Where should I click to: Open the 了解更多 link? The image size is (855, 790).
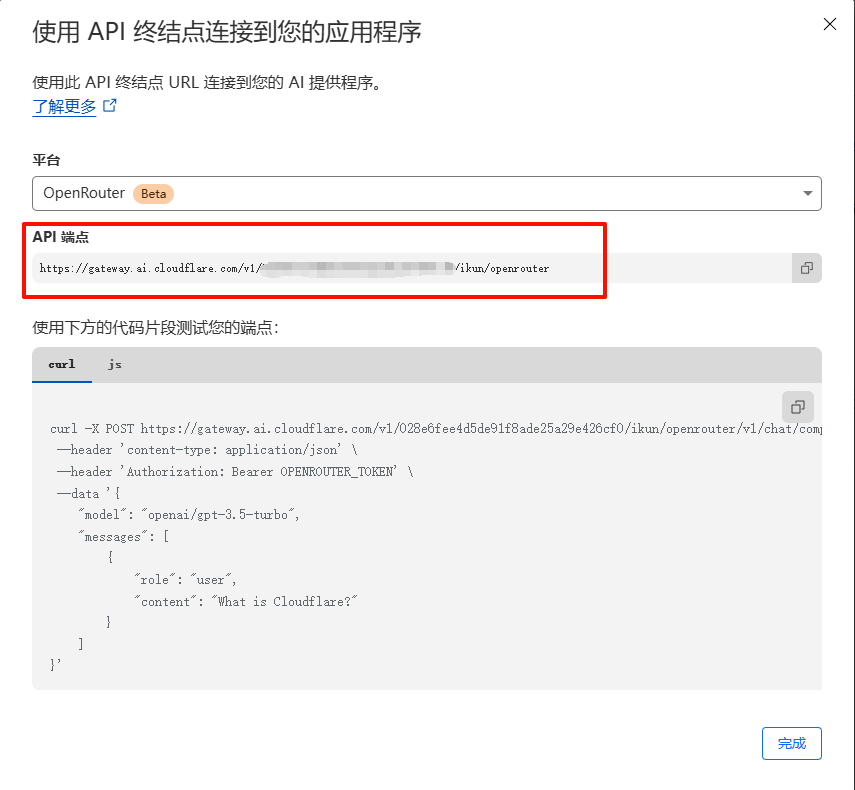(x=64, y=106)
